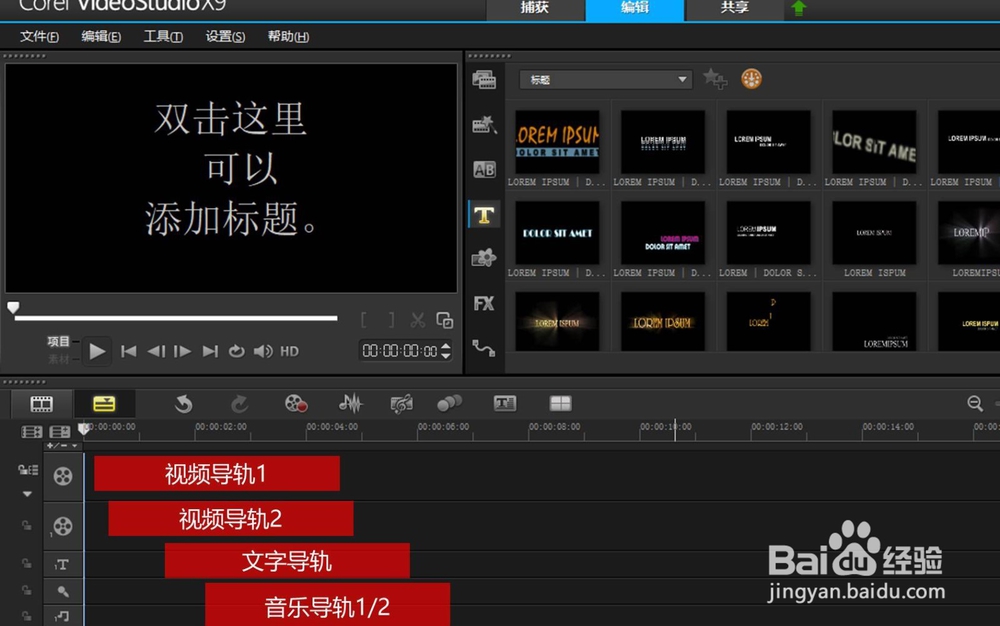Open the FX Filter library
Screen dimensions: 1000x626
(484, 303)
